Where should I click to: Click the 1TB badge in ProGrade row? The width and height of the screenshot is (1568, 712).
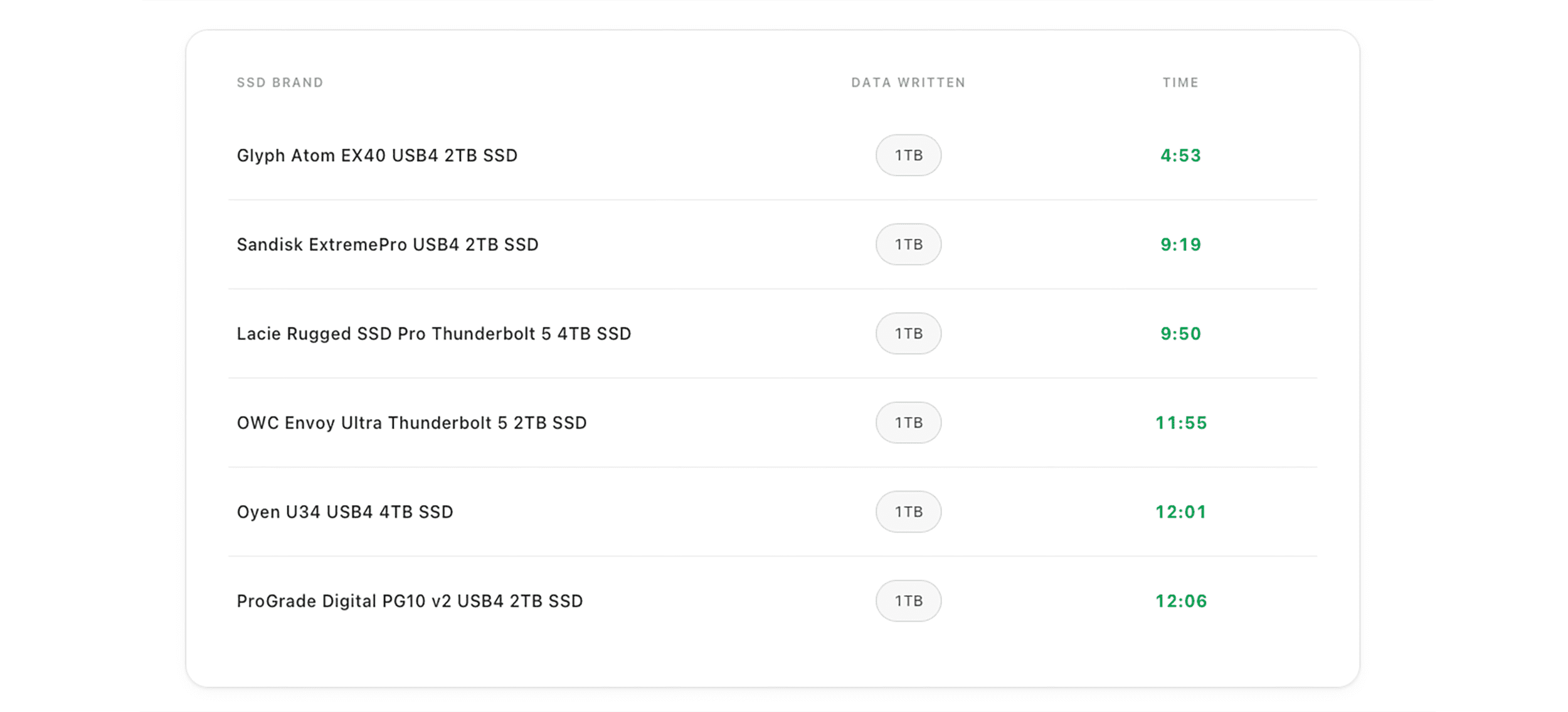[x=908, y=601]
